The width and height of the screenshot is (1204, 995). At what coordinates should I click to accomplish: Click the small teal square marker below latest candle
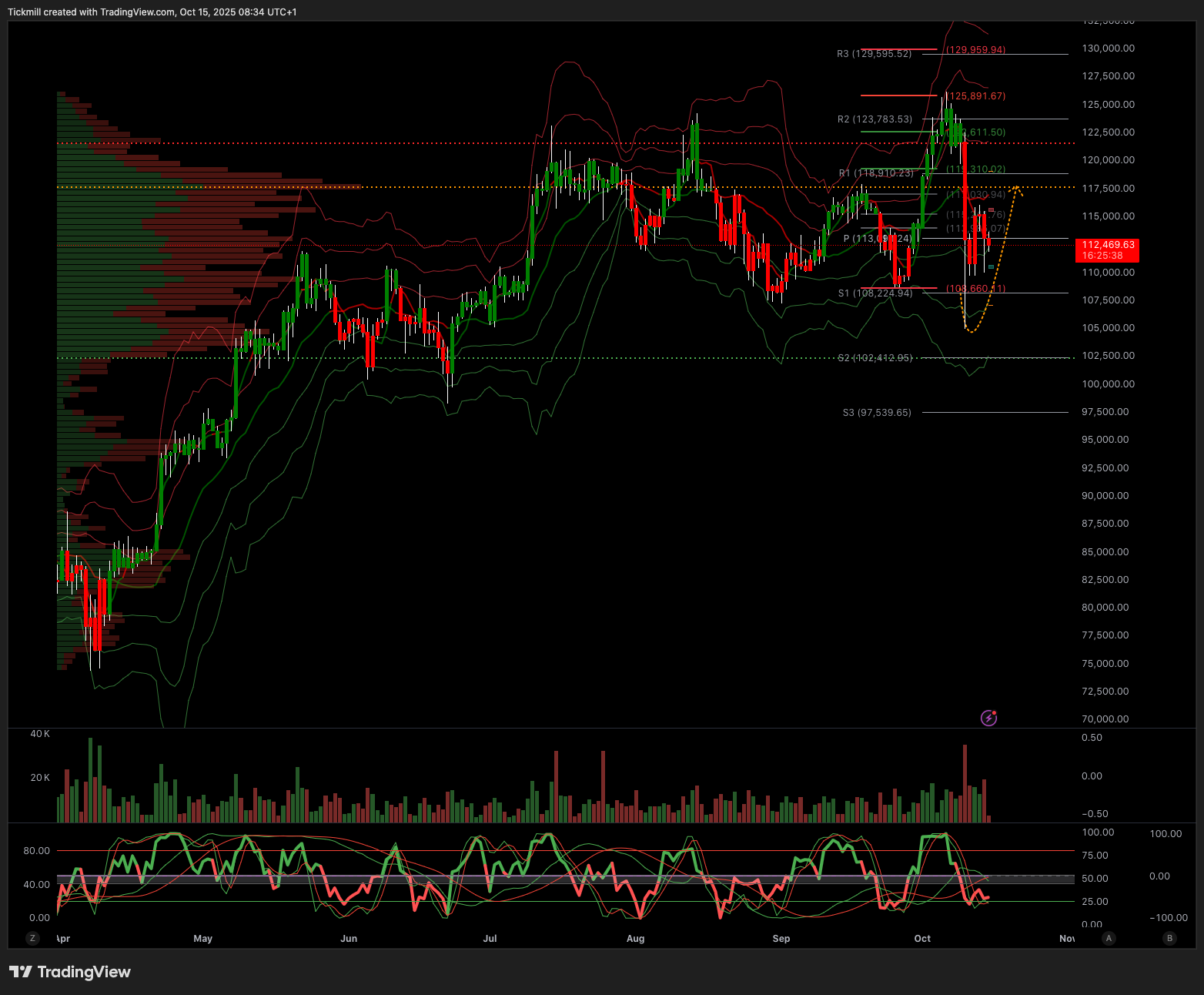tap(991, 267)
